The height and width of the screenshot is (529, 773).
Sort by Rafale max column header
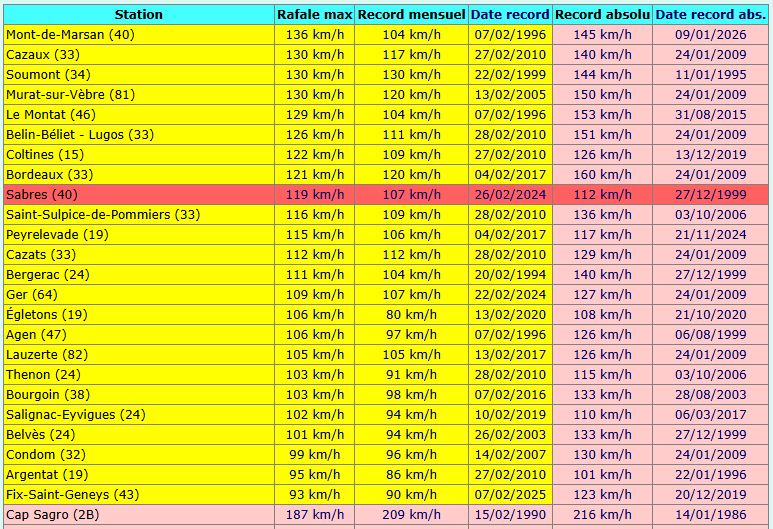(x=314, y=15)
